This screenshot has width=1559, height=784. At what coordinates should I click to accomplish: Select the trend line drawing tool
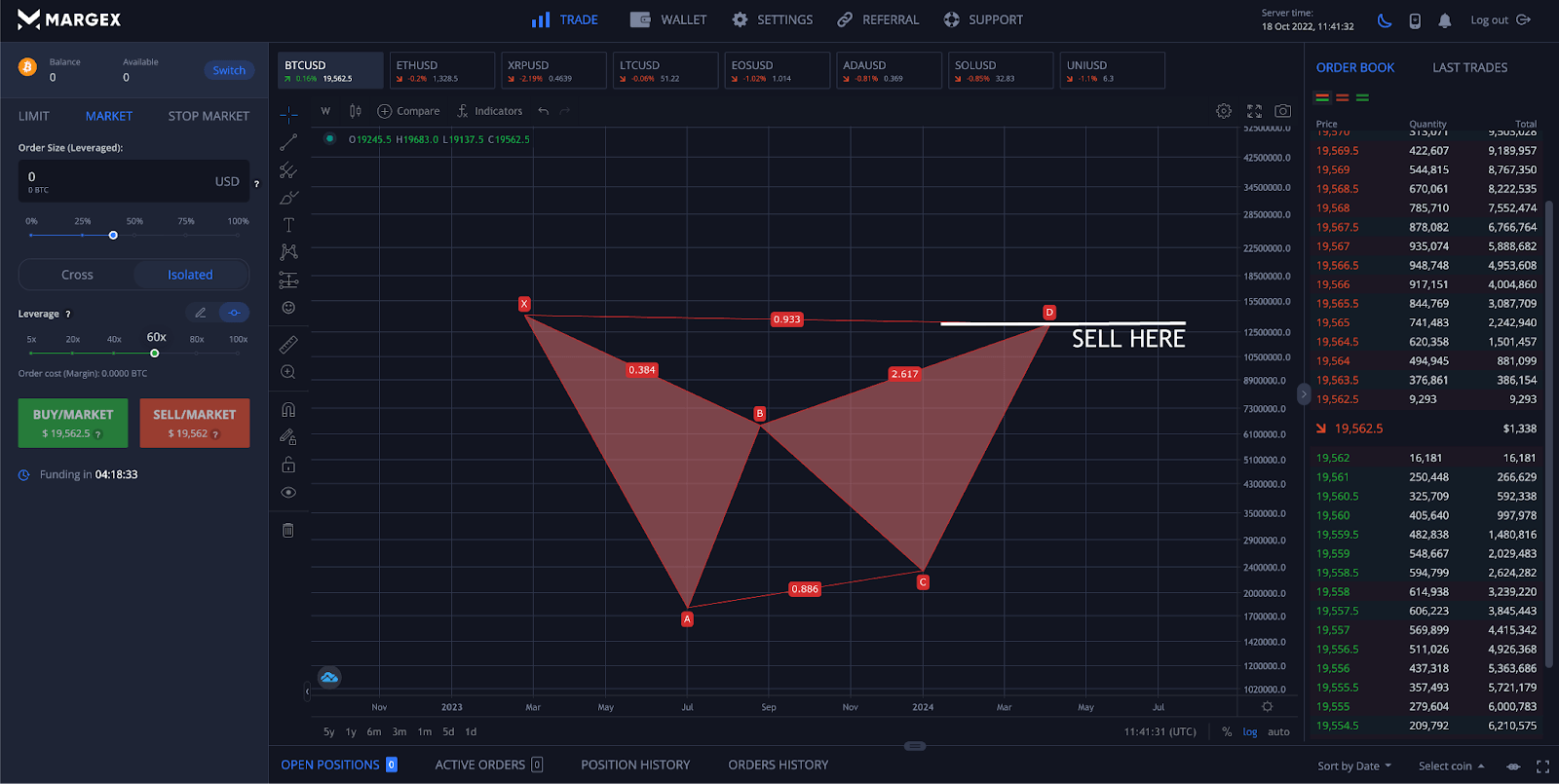click(288, 143)
